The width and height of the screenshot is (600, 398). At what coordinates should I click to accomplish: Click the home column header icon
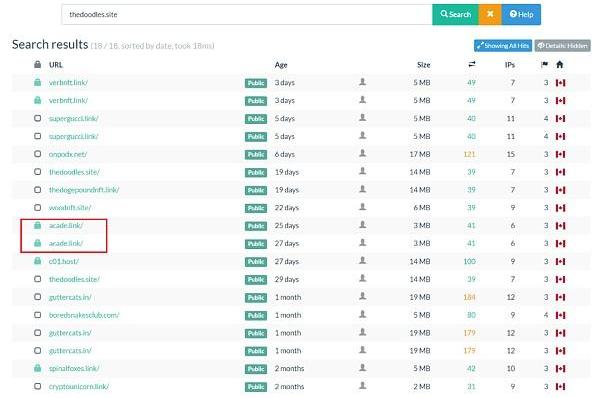[x=559, y=64]
